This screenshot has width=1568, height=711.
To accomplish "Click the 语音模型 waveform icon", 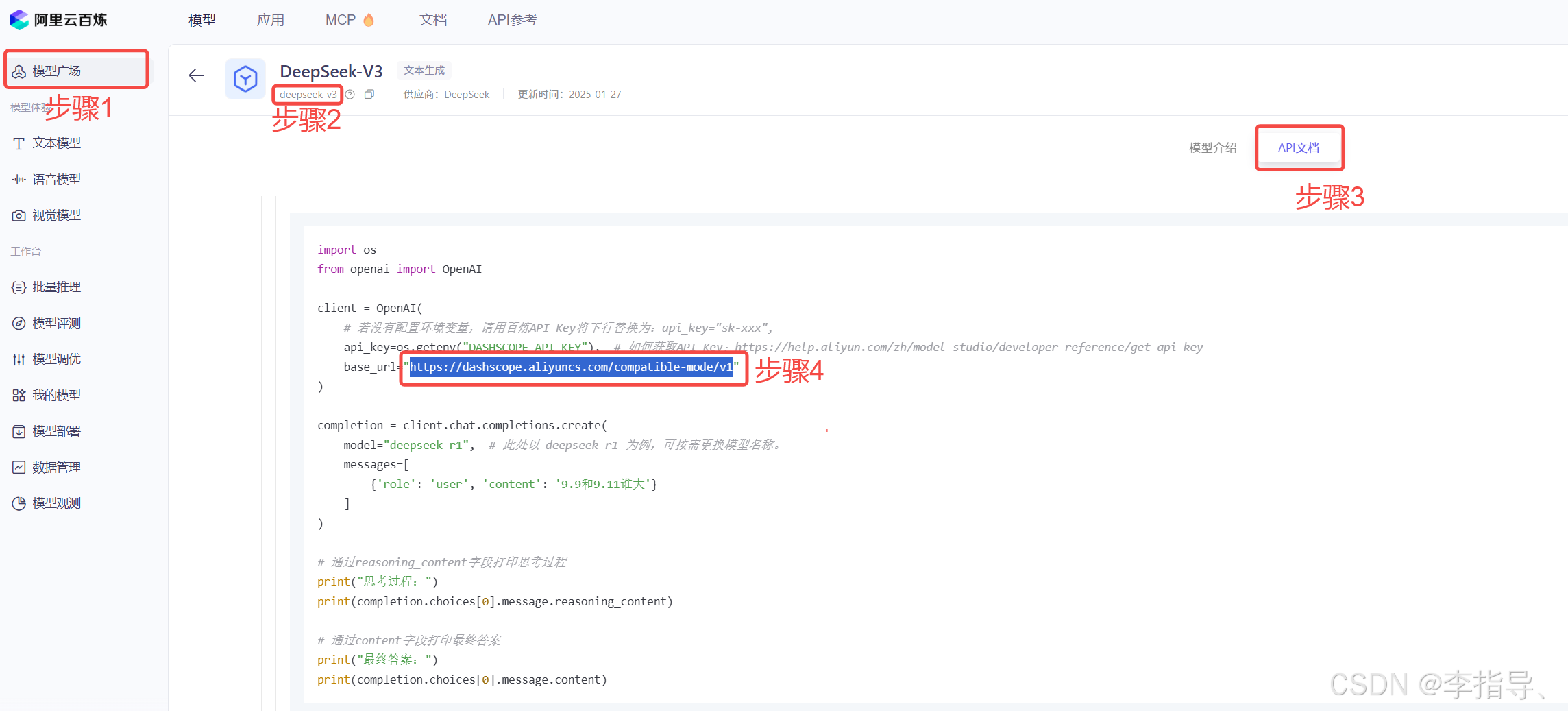I will pos(19,180).
